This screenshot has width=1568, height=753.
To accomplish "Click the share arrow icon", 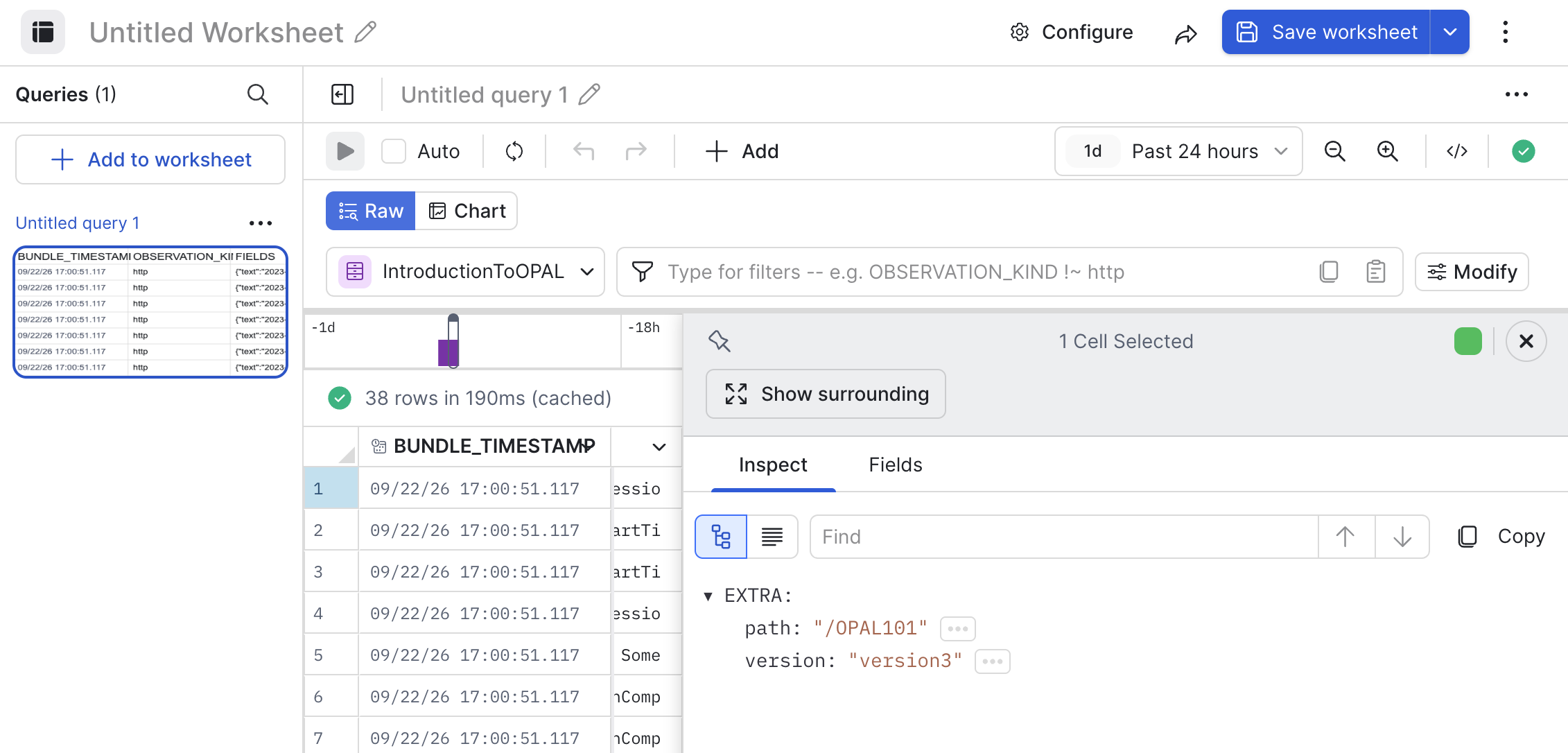I will click(x=1186, y=33).
